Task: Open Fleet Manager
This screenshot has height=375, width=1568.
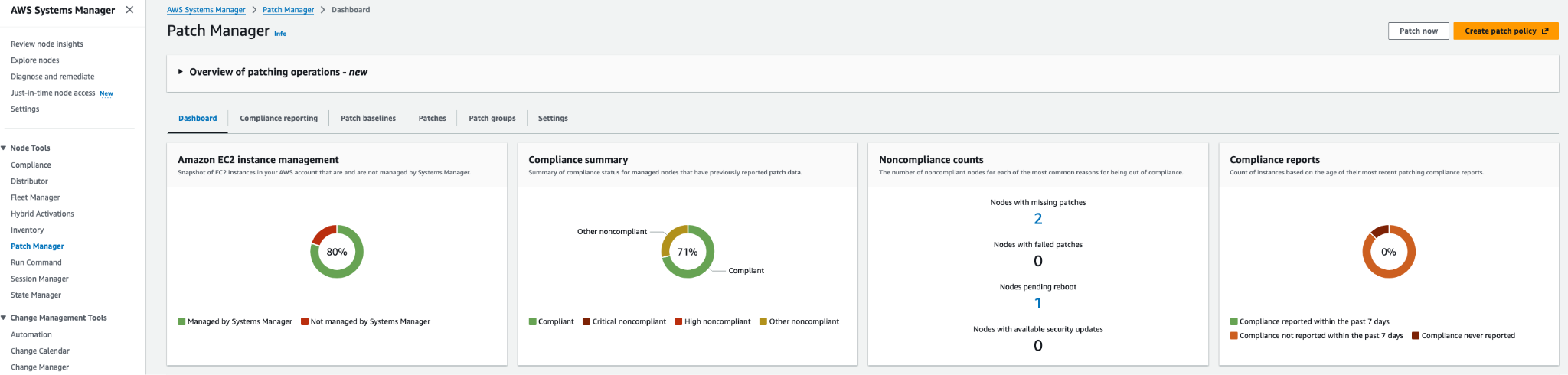Action: tap(35, 197)
